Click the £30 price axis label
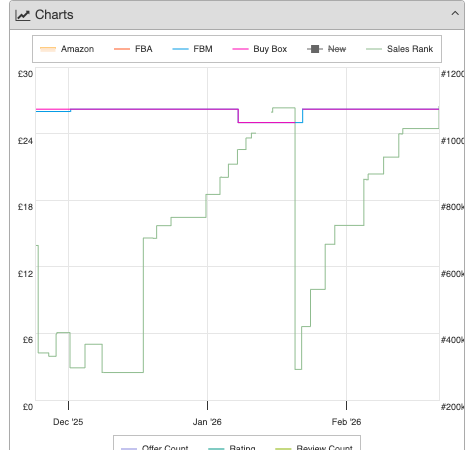This screenshot has height=450, width=474. [25, 74]
